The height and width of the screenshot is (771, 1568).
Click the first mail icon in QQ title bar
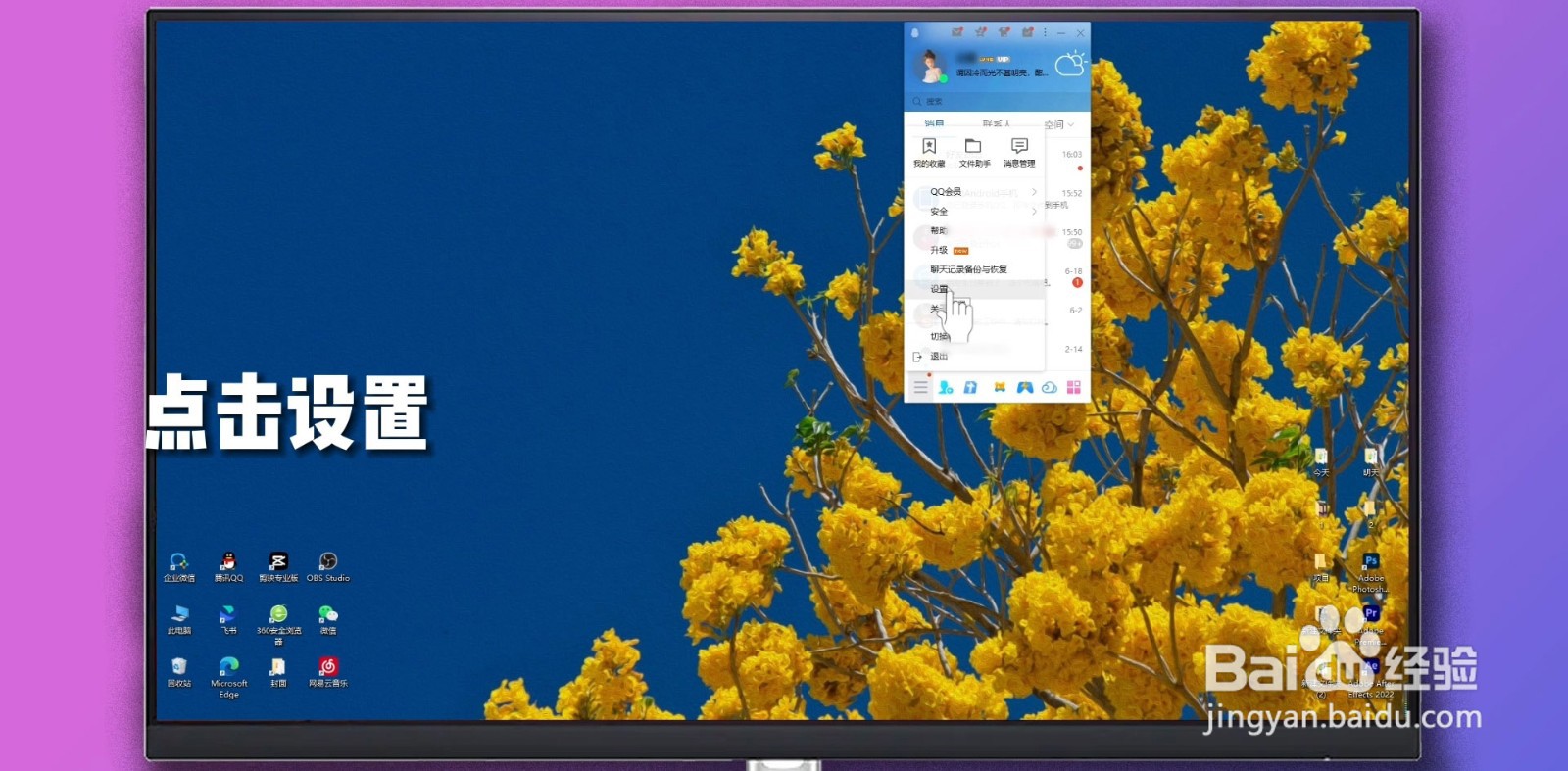[x=957, y=32]
